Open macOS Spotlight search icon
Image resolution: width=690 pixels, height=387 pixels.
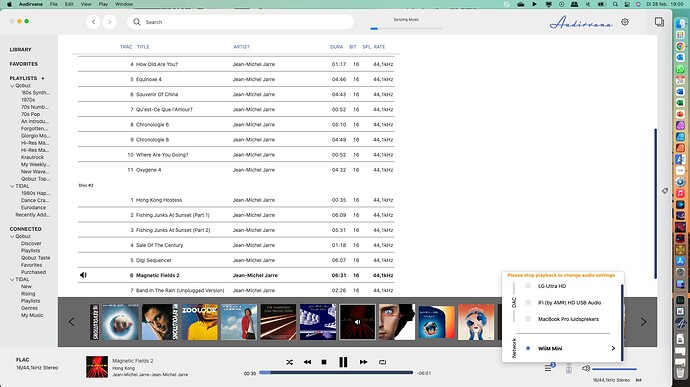tap(615, 4)
